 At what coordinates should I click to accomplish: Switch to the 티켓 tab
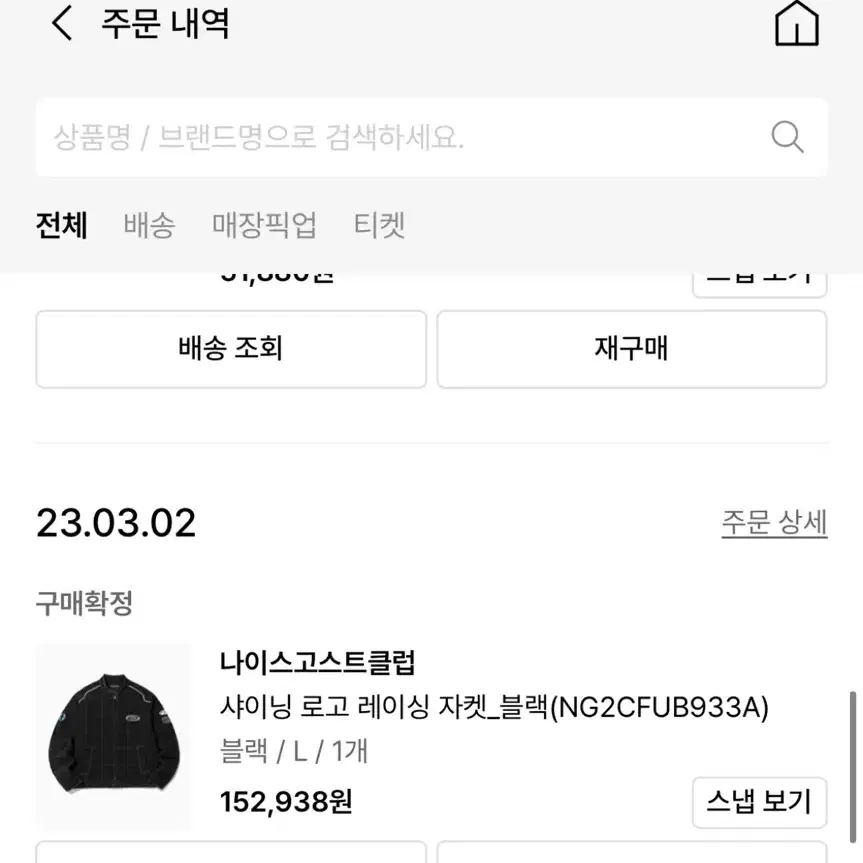[x=379, y=225]
